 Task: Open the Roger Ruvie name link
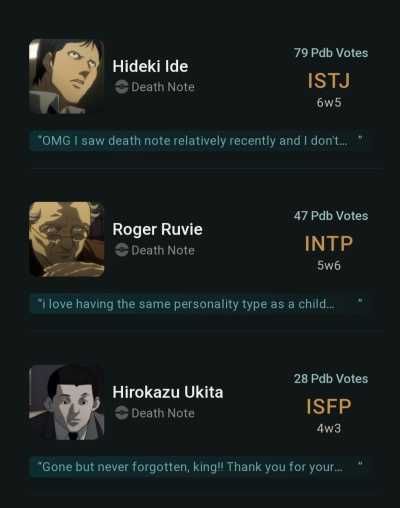tap(157, 229)
